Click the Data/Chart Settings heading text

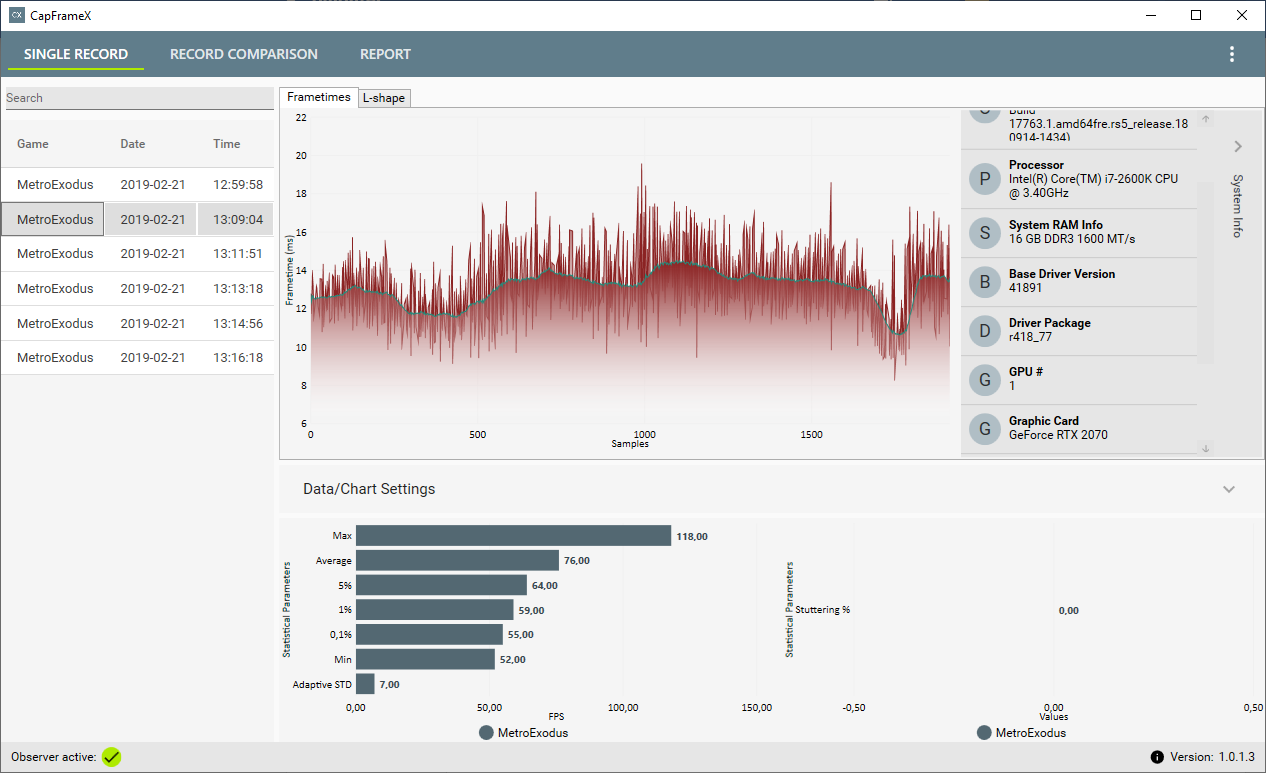click(369, 489)
